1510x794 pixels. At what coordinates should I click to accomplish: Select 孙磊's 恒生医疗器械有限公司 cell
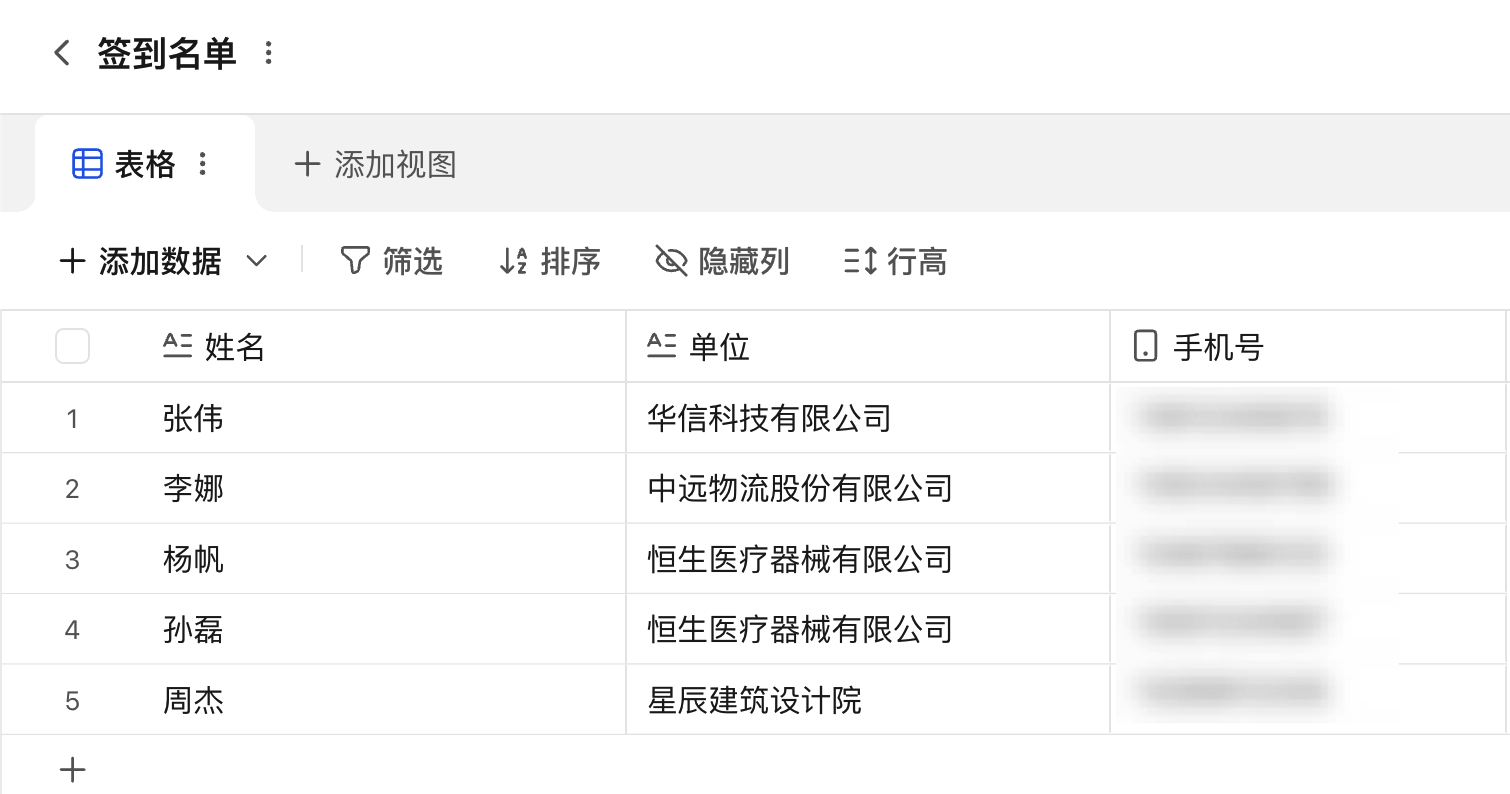coord(868,629)
